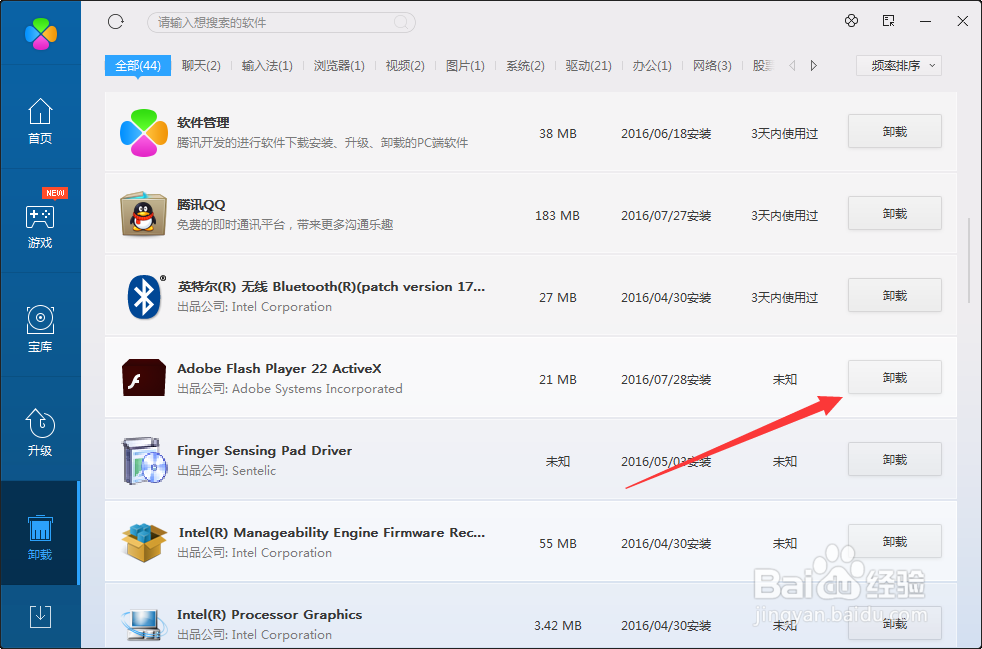Click the 软件管理 title text
The image size is (982, 649).
coord(204,122)
